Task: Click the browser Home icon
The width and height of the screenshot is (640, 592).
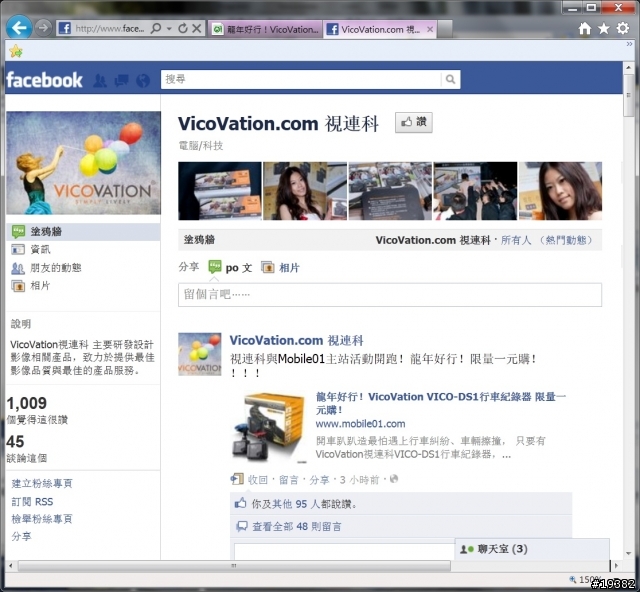Action: [584, 28]
